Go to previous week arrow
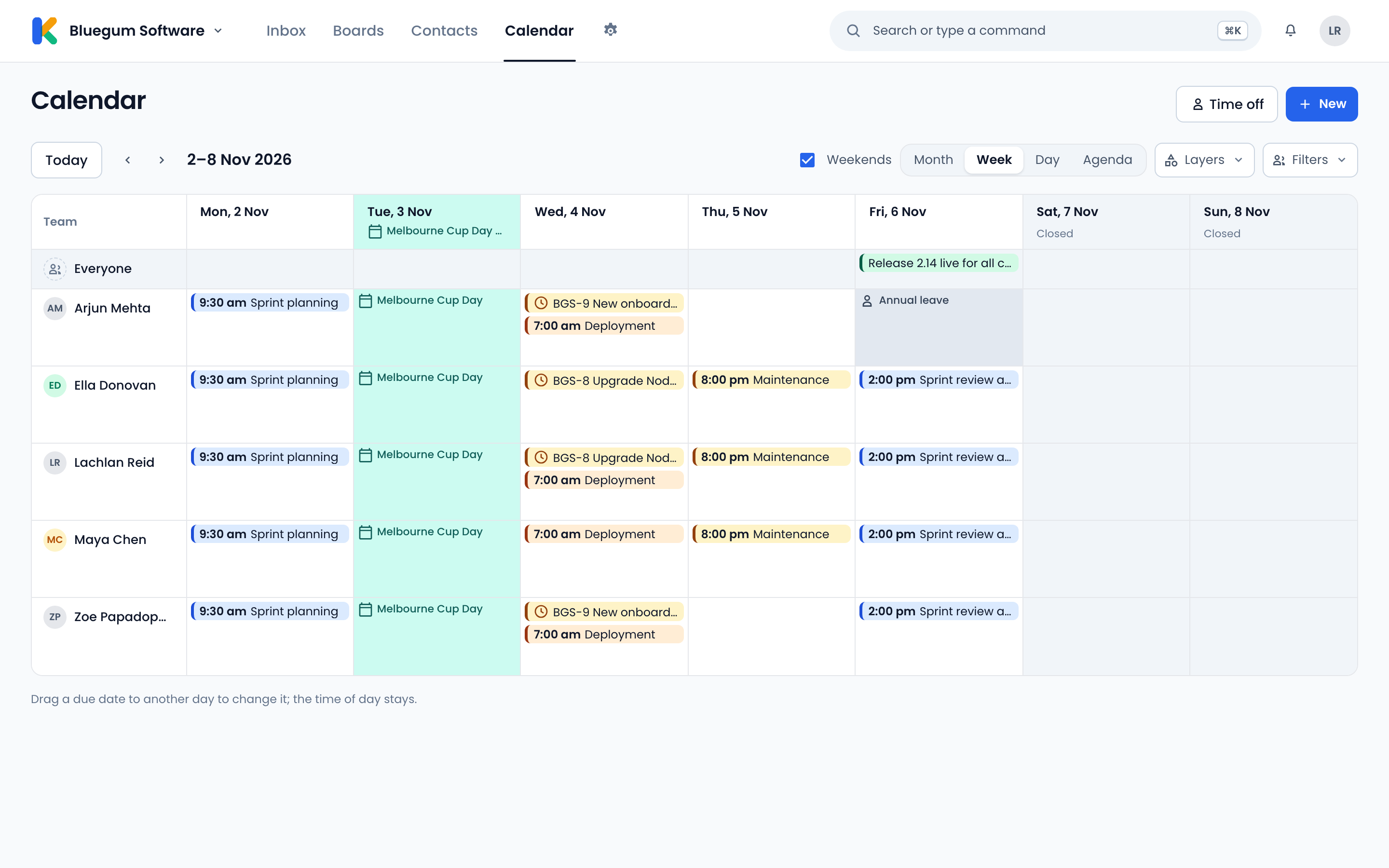The image size is (1389, 868). point(127,160)
